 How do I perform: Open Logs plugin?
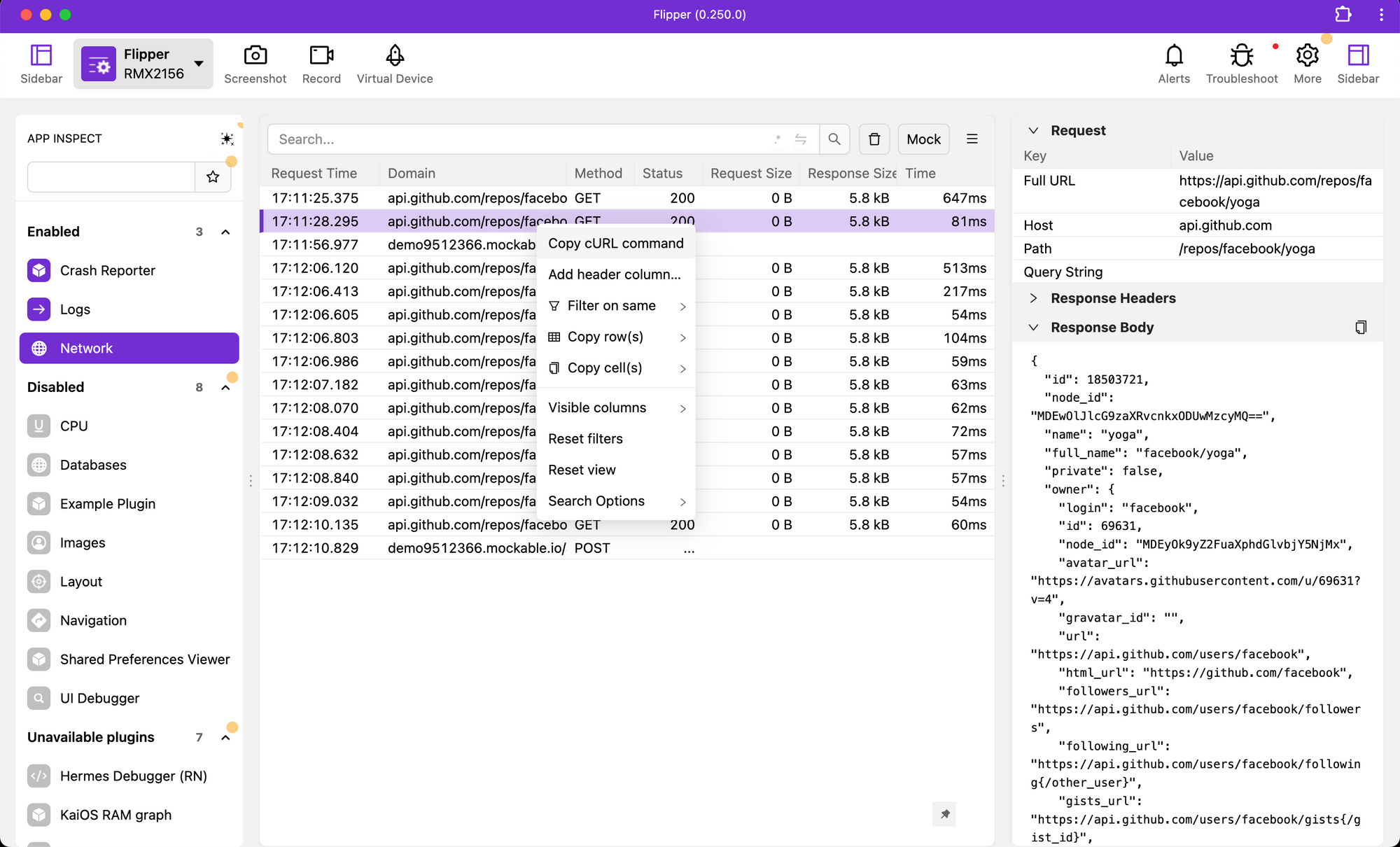129,309
